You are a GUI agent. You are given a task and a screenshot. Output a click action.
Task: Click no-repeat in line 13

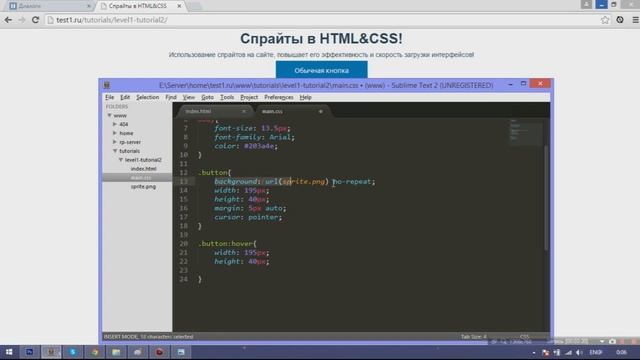(351, 182)
